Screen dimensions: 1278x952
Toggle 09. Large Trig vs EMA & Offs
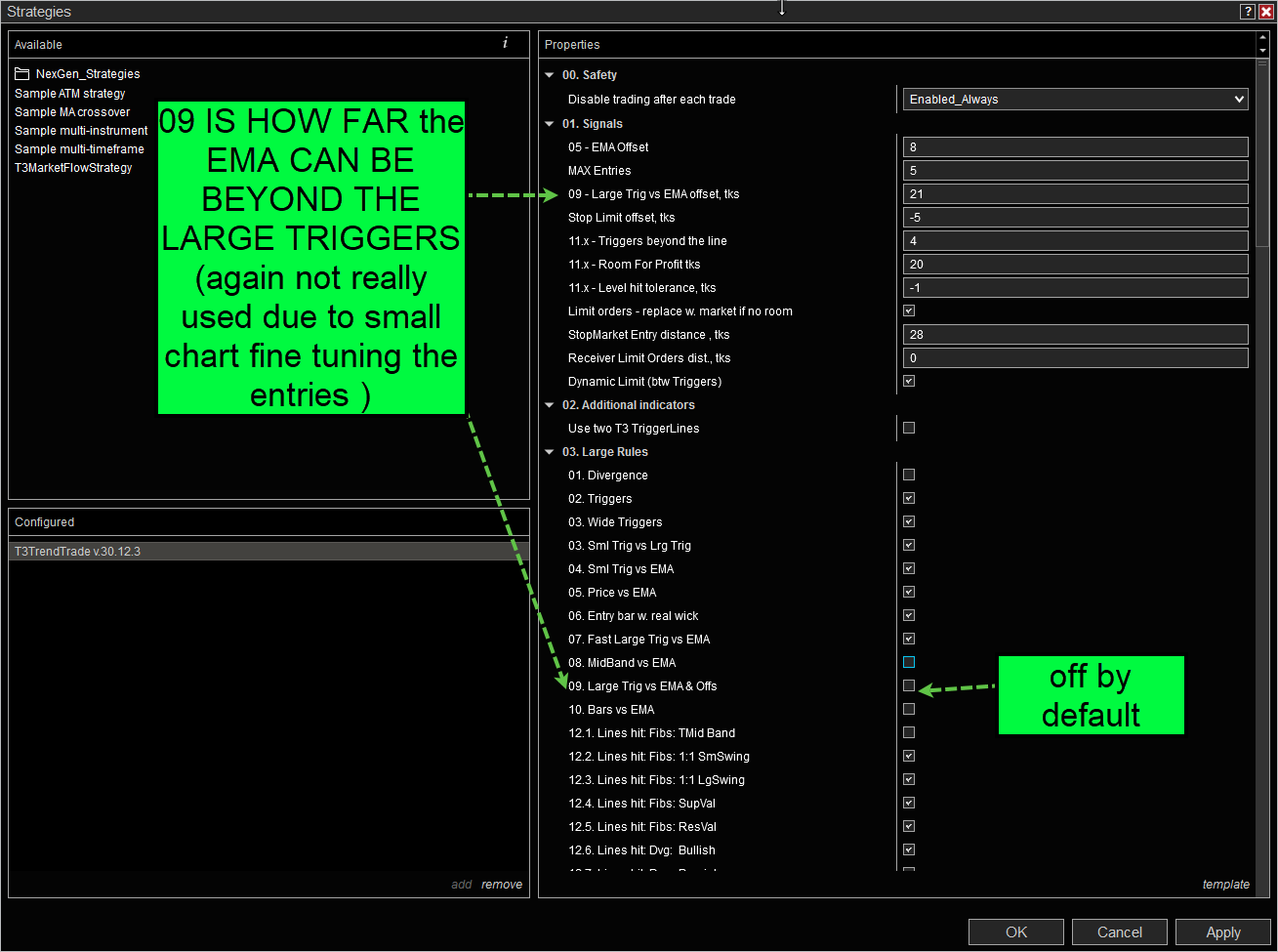pyautogui.click(x=909, y=686)
